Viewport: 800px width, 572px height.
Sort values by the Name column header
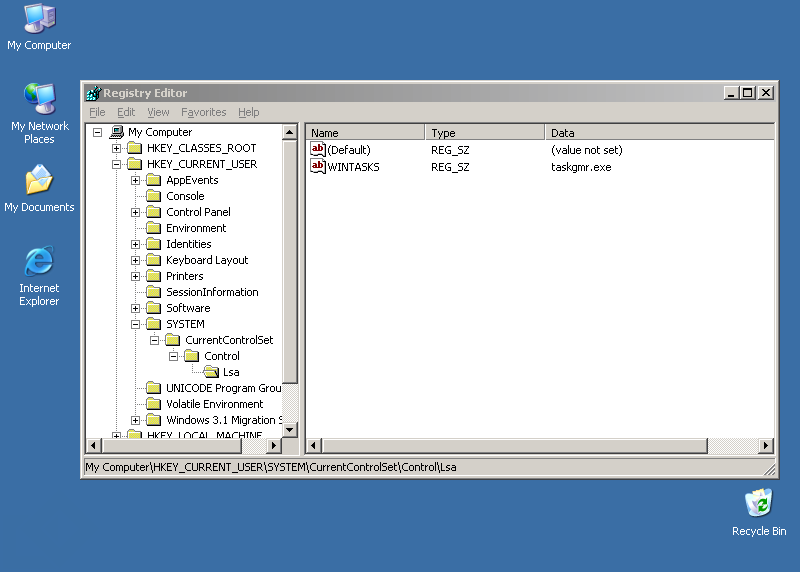click(365, 133)
